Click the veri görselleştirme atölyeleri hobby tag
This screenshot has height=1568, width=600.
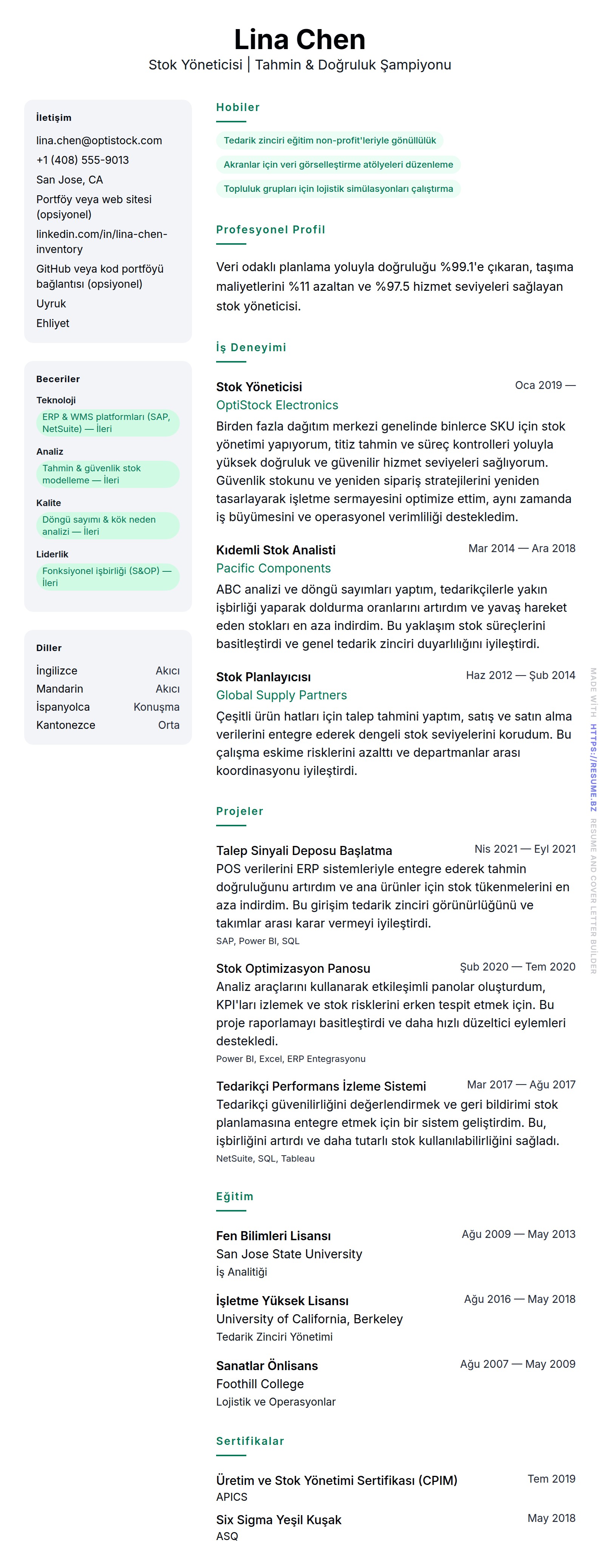338,164
